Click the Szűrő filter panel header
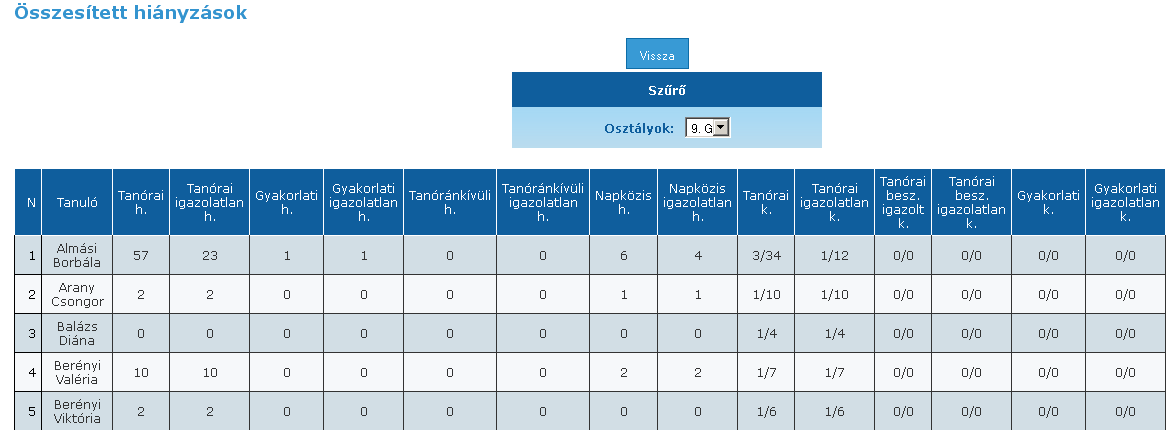1166x430 pixels. [x=666, y=90]
